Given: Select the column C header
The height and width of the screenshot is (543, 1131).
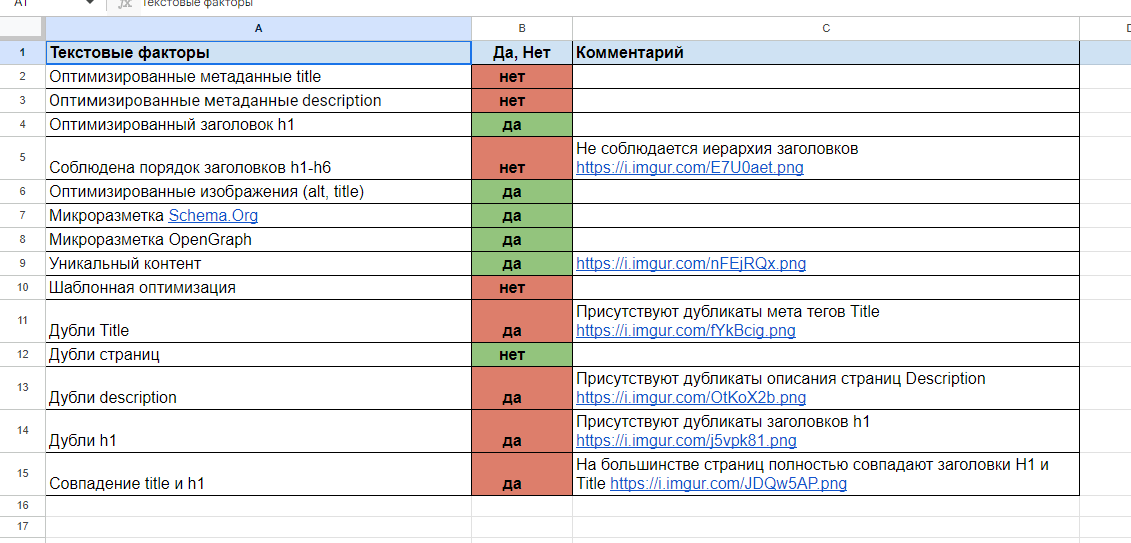Looking at the screenshot, I should (x=826, y=28).
